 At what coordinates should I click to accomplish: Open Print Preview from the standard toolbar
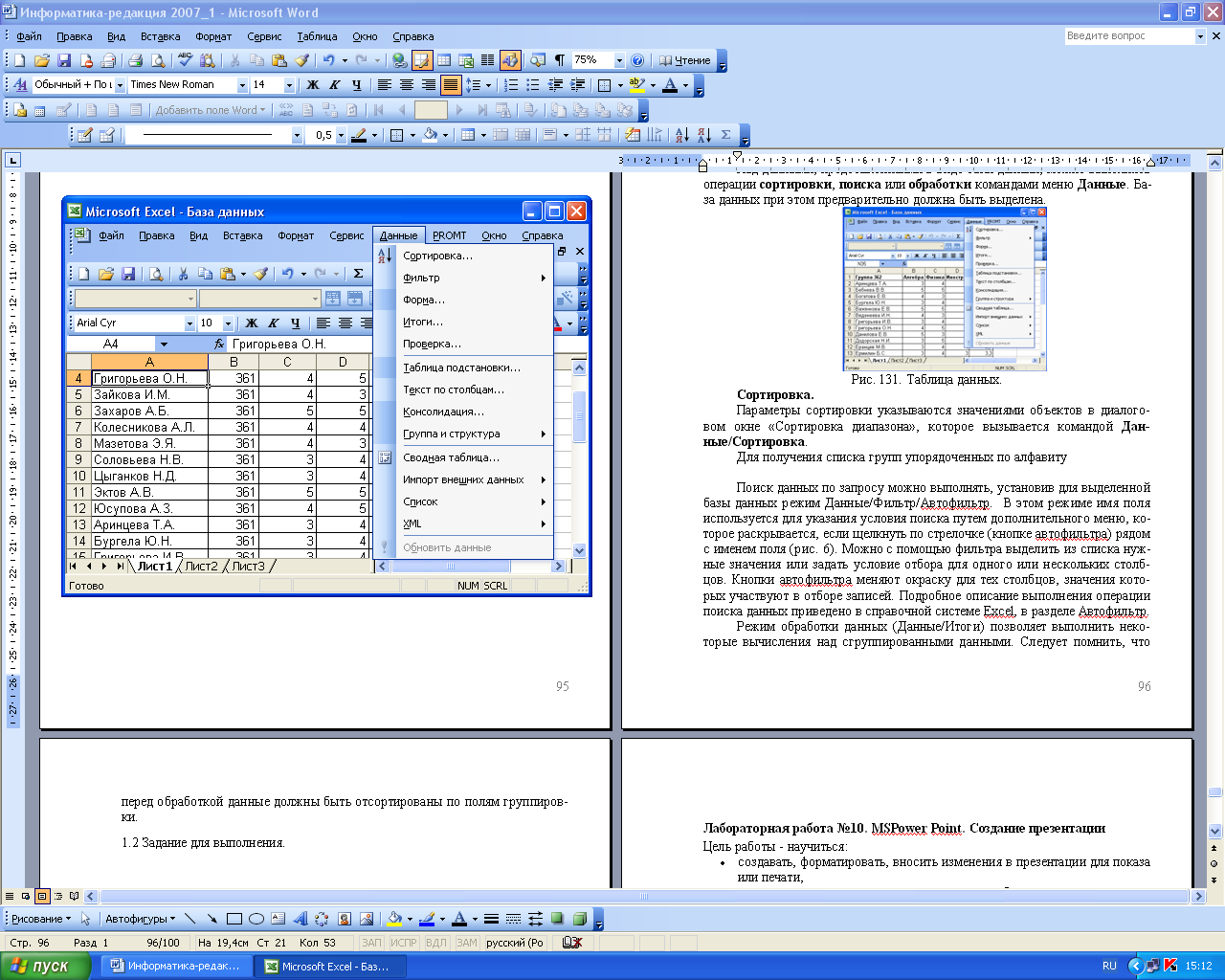coord(157,60)
